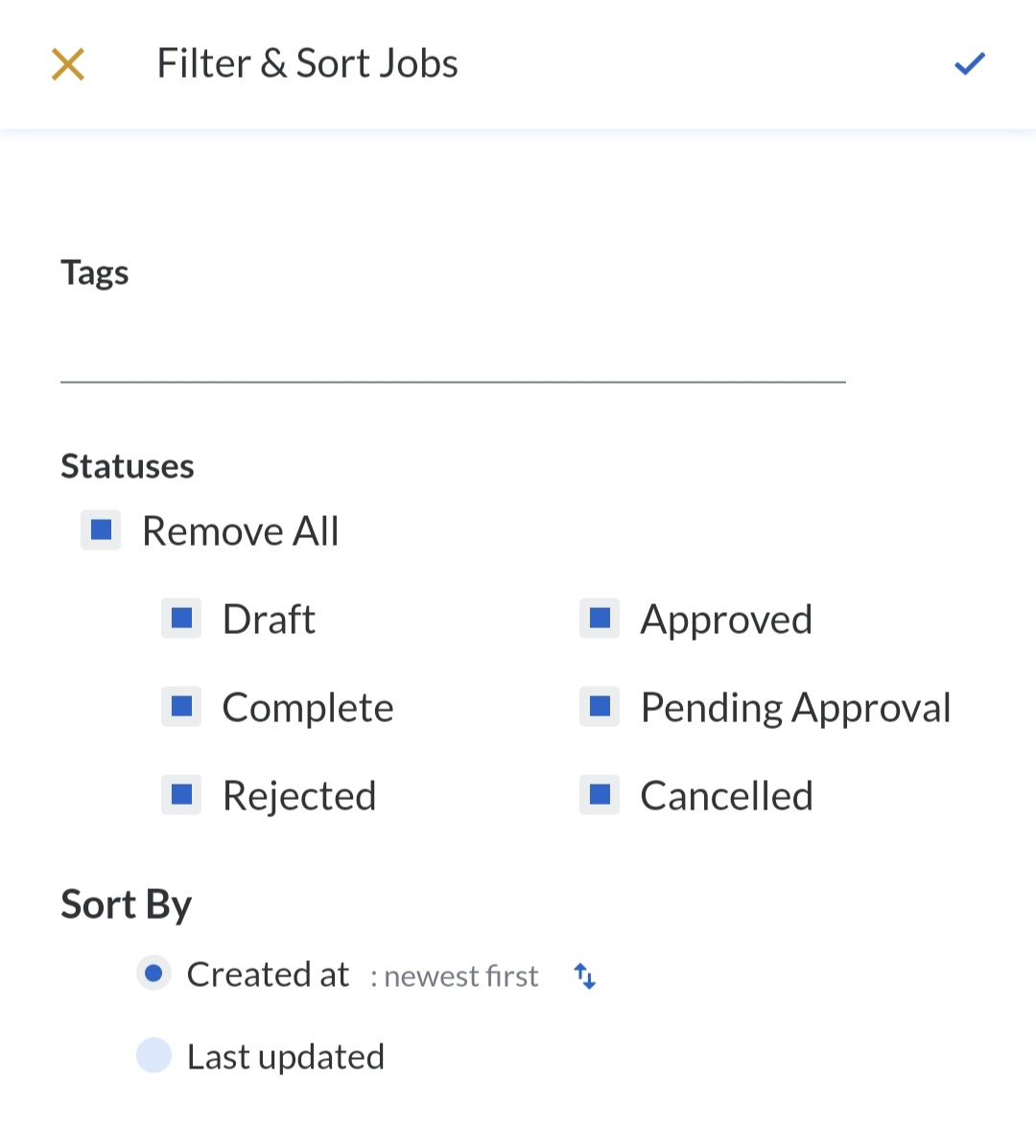The height and width of the screenshot is (1148, 1036).
Task: Toggle the Complete status checkbox
Action: 181,707
